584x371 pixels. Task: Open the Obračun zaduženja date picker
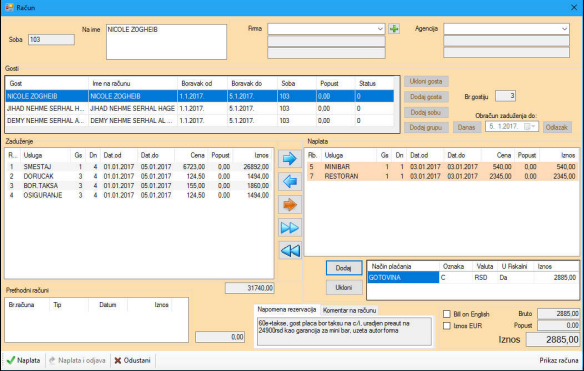coord(529,127)
